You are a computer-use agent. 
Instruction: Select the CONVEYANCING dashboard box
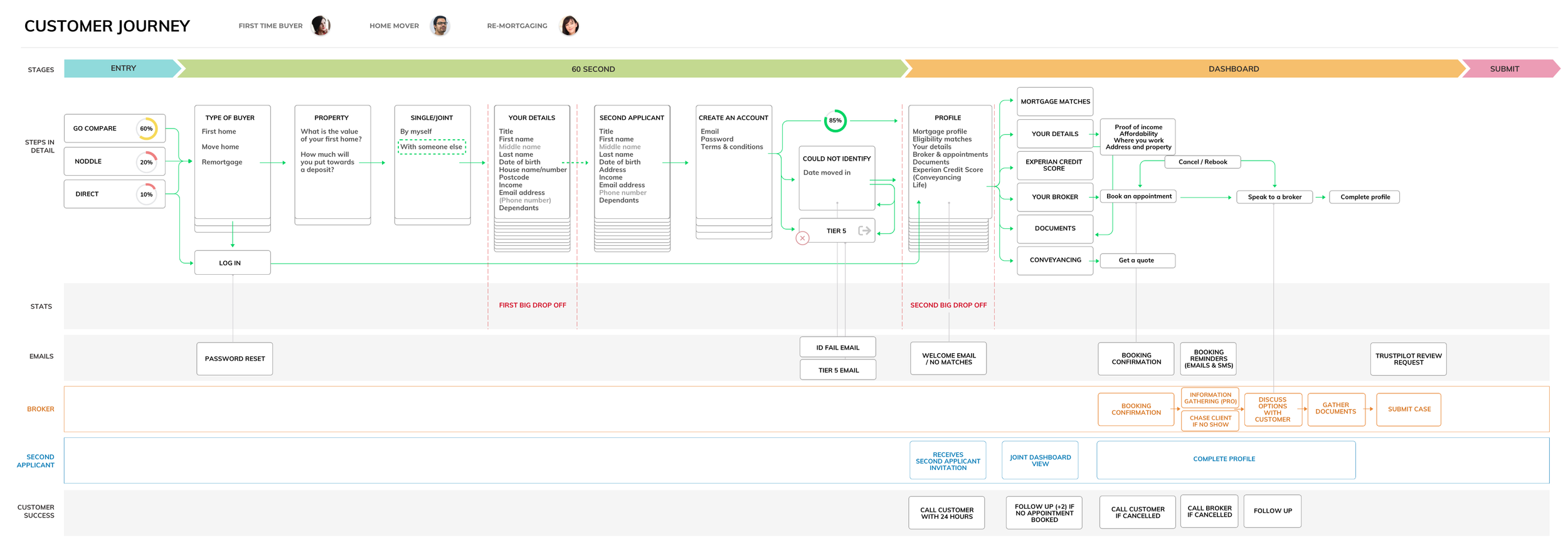[1055, 260]
